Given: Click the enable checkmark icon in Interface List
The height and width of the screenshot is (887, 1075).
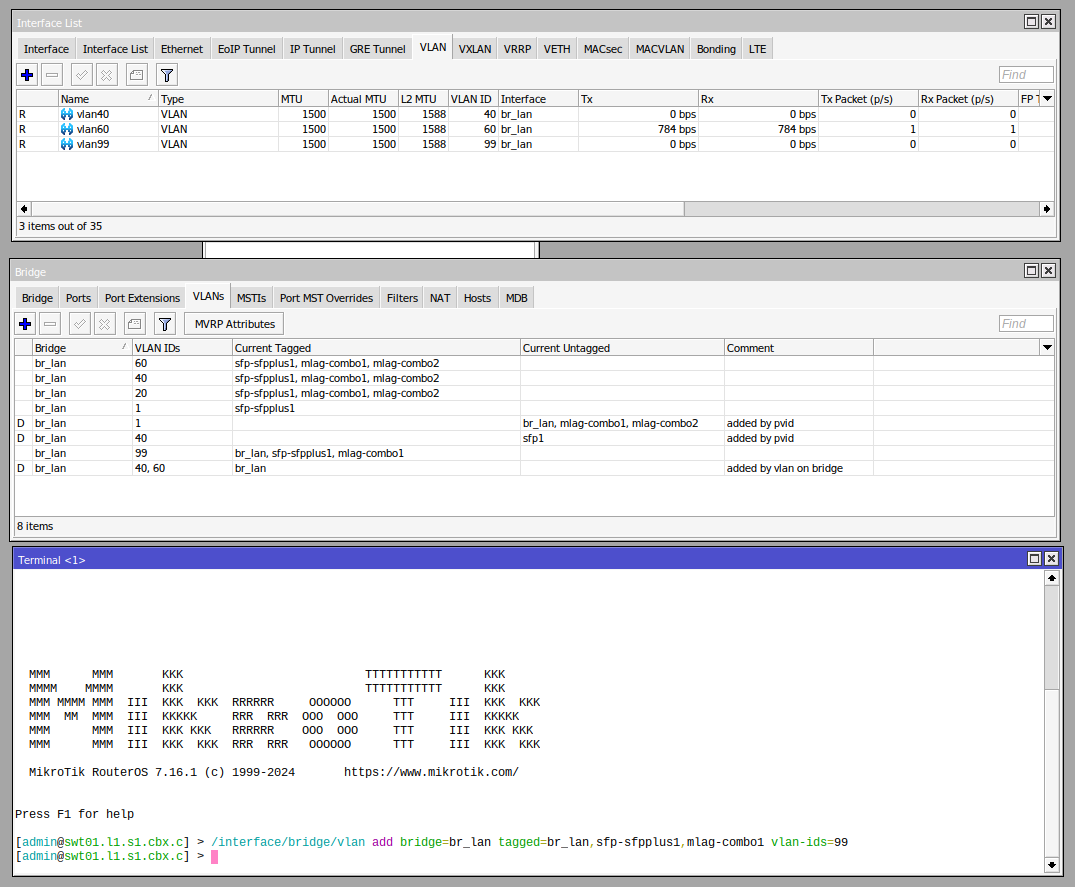Looking at the screenshot, I should (82, 75).
